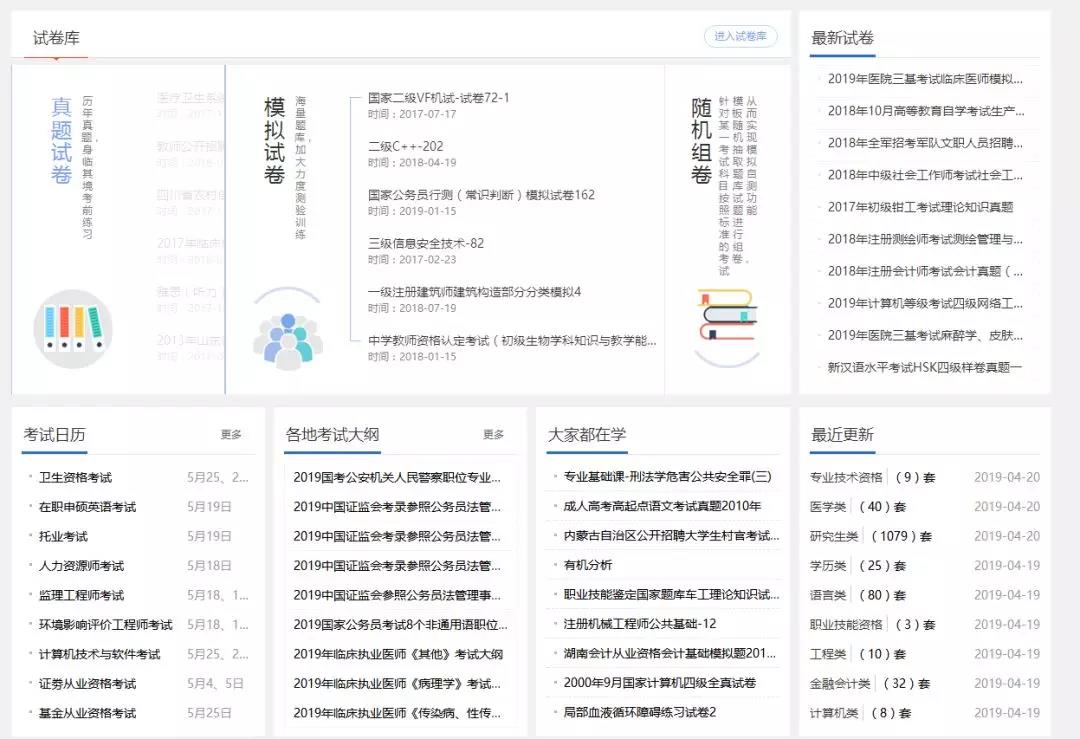Click 更多 in the 各地考试大纲 section
Screen dimensions: 1080x739
pyautogui.click(x=494, y=435)
